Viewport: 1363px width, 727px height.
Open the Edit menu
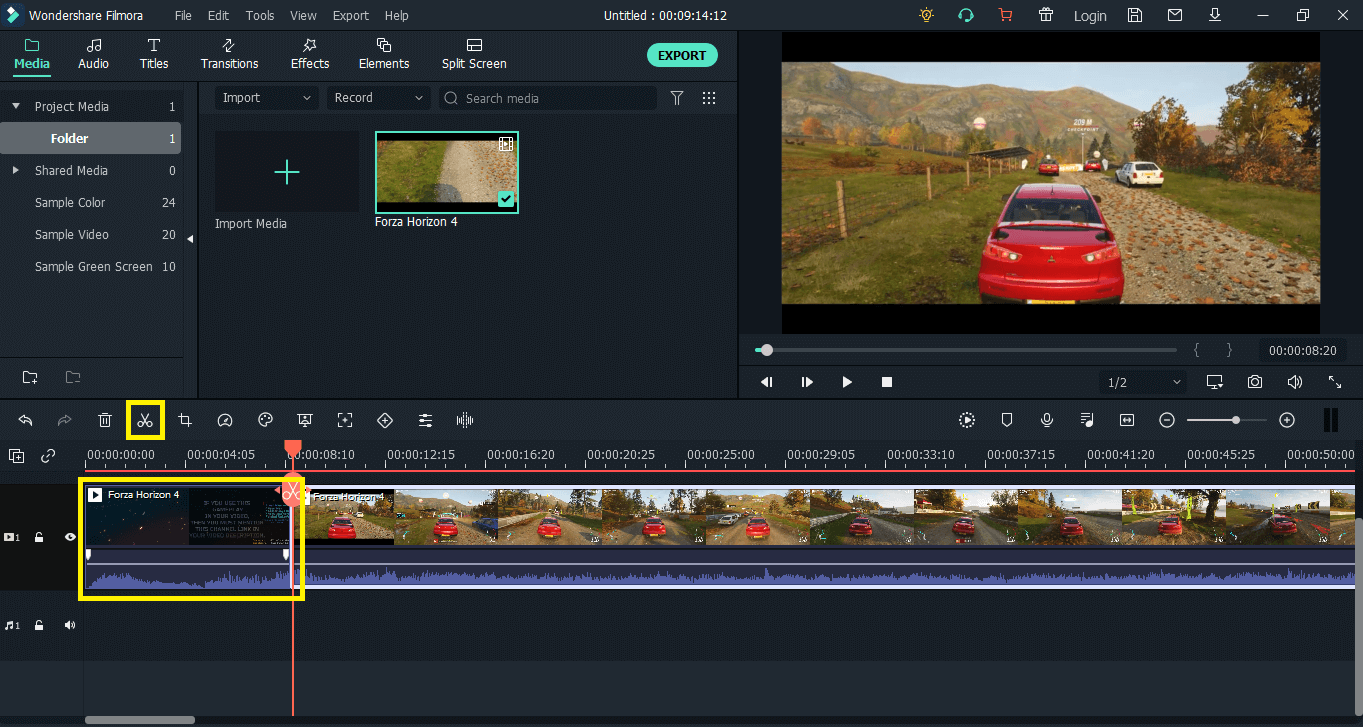[x=218, y=15]
